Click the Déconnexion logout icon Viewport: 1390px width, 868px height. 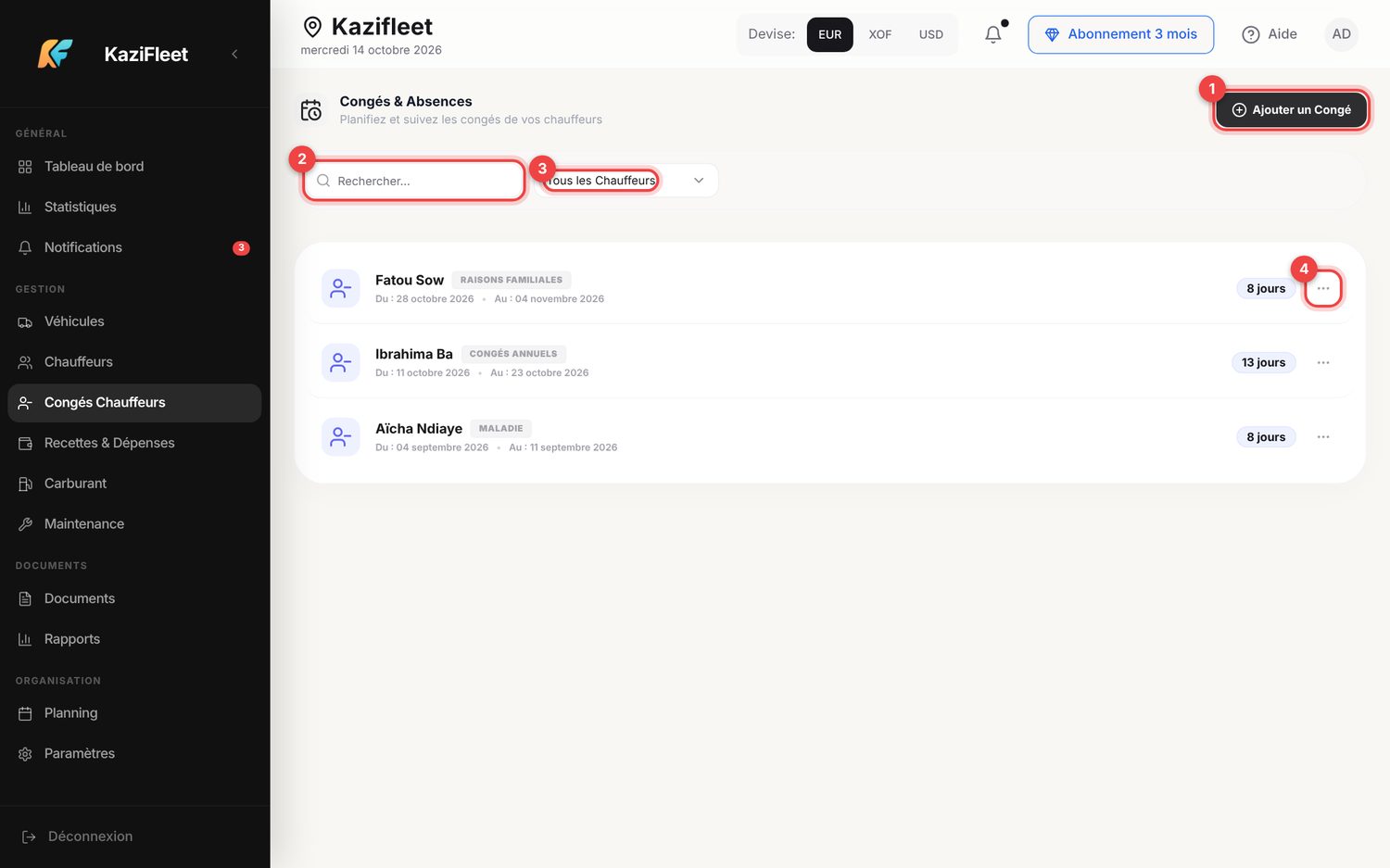(x=29, y=837)
